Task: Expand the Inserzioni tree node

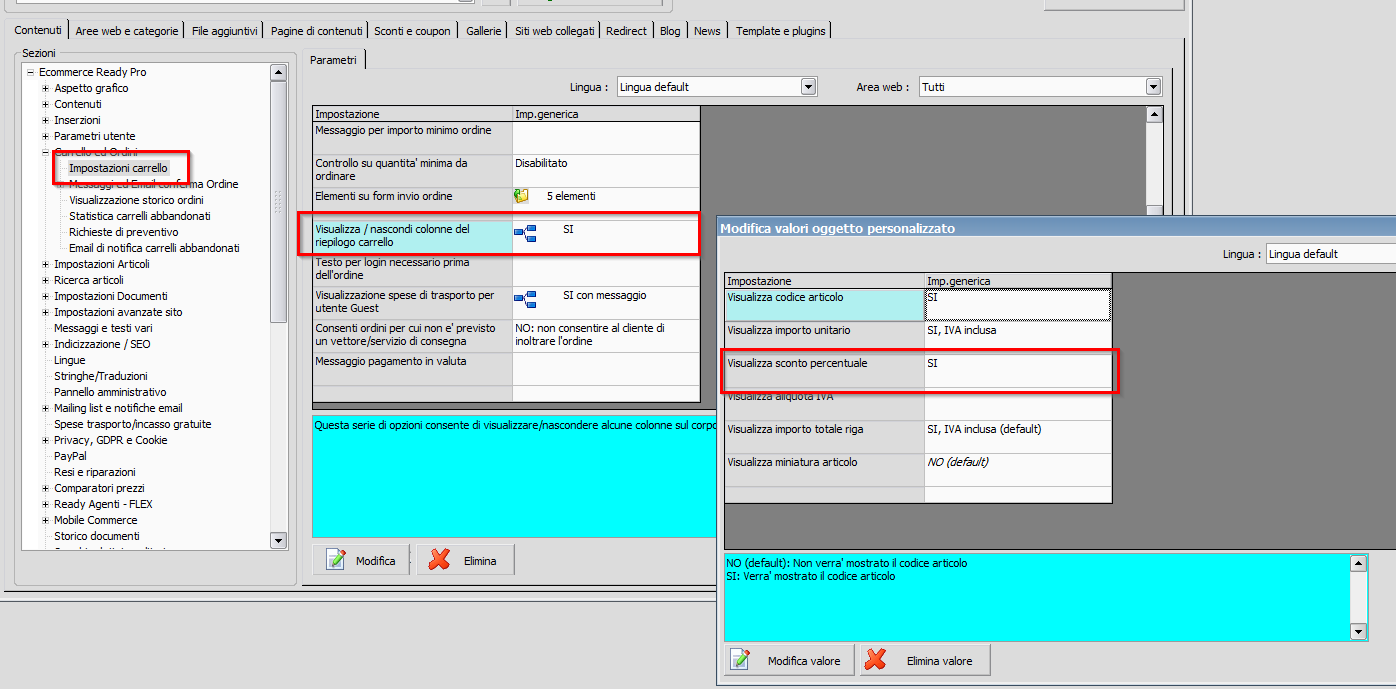Action: pos(45,120)
